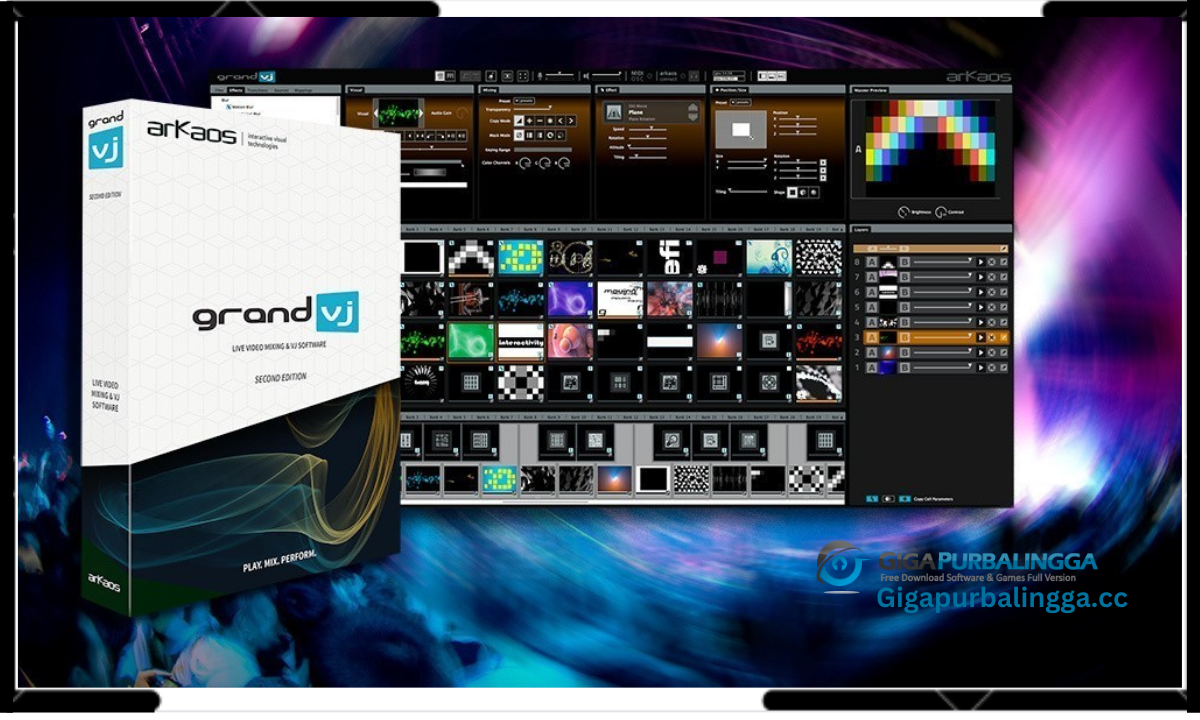Select next visual arrow in Visual panel

pyautogui.click(x=421, y=113)
